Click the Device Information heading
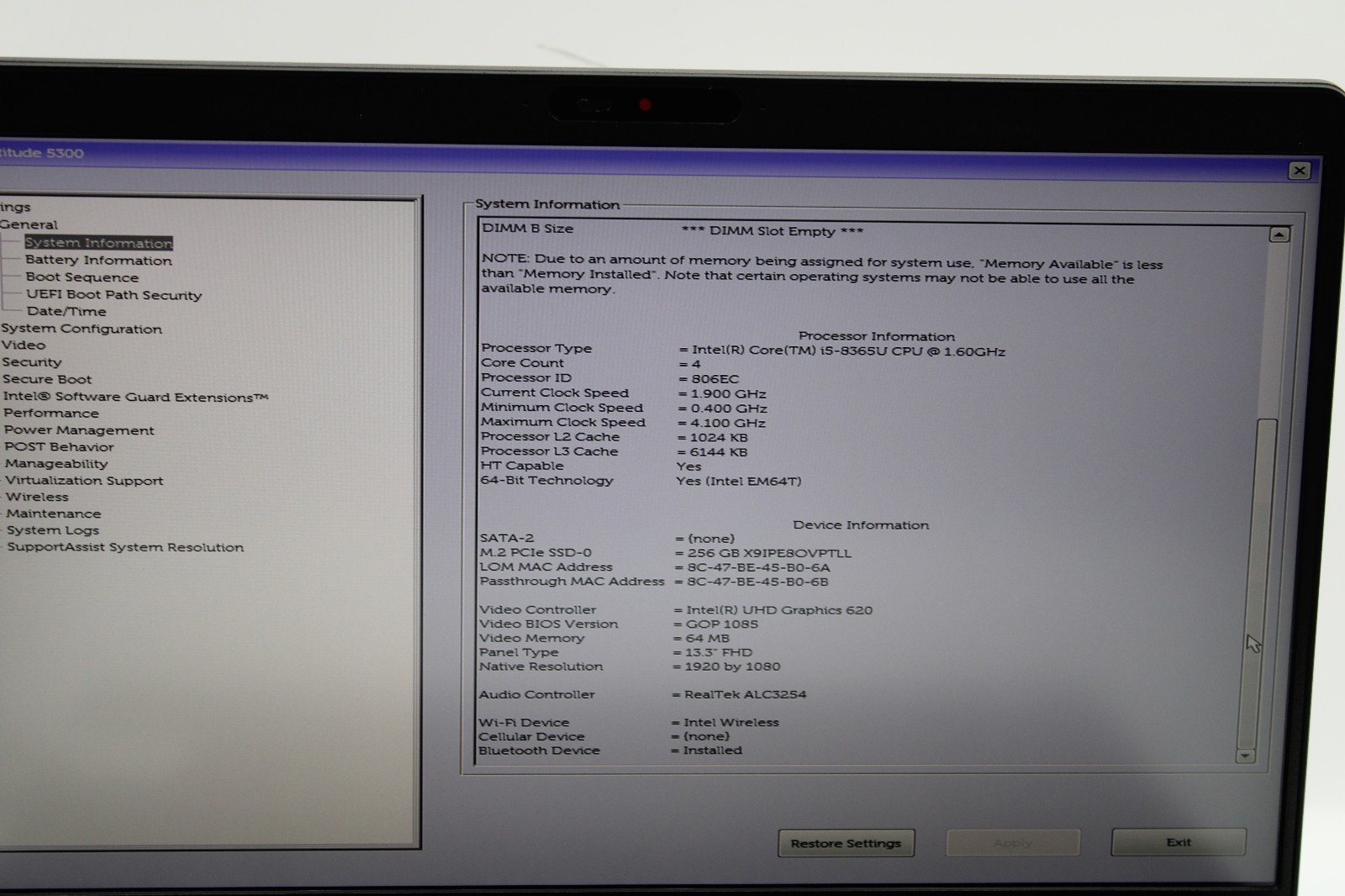 pyautogui.click(x=861, y=525)
